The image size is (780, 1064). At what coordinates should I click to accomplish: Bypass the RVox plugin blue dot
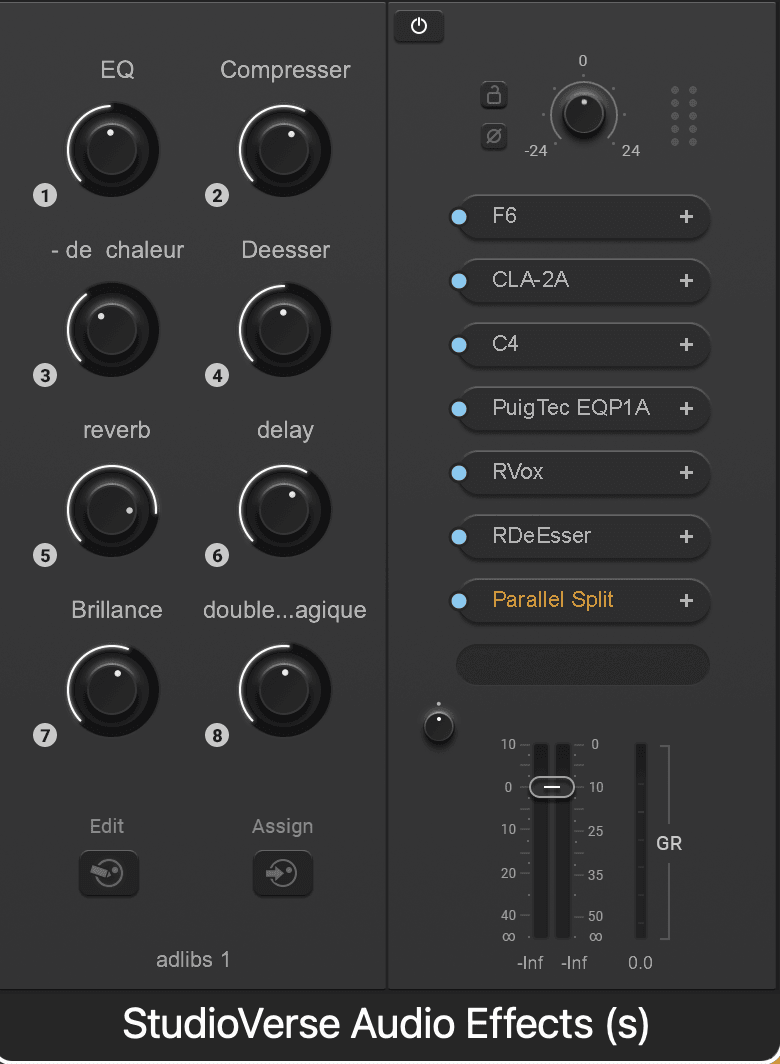(x=459, y=473)
